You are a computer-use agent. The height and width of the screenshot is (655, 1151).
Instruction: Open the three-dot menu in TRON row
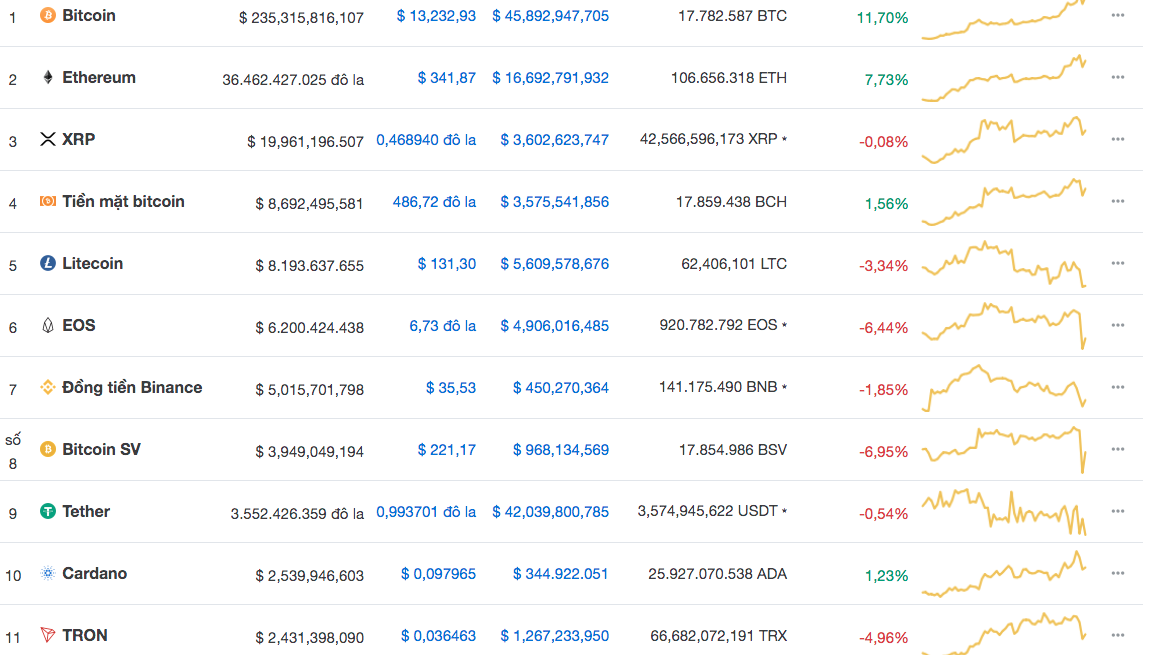point(1118,635)
